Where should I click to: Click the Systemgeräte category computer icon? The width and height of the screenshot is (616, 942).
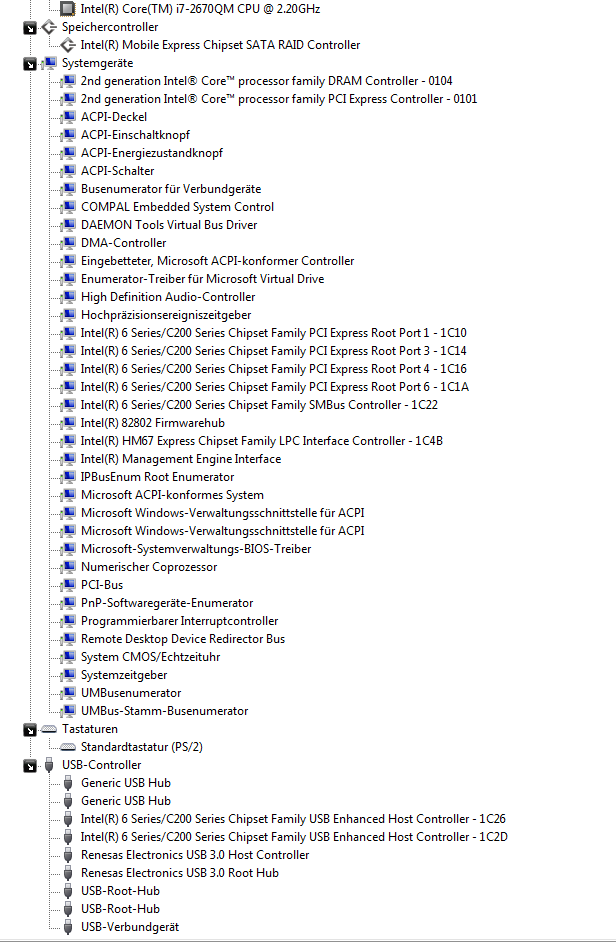pos(49,63)
